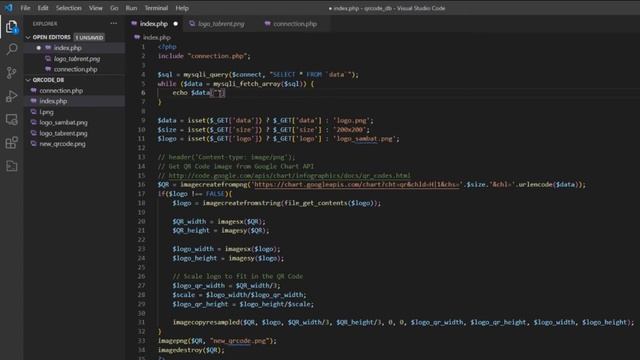This screenshot has height=360, width=640.
Task: Click line number 16 in gutter
Action: (141, 184)
